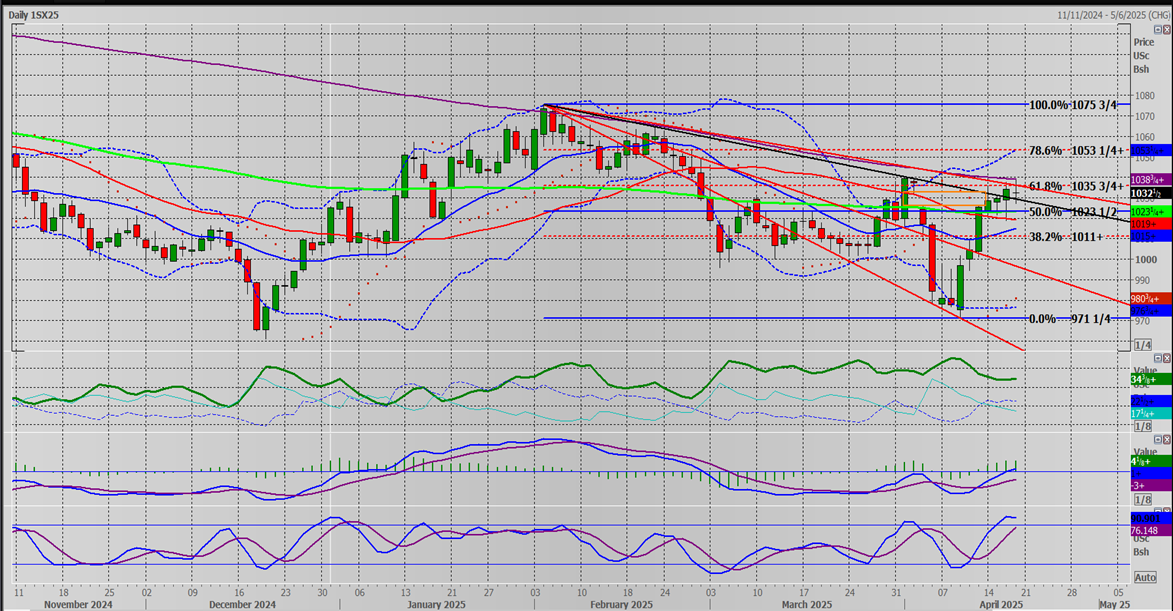
Task: Click the 1/8 button in first indicator panel
Action: pos(1143,426)
